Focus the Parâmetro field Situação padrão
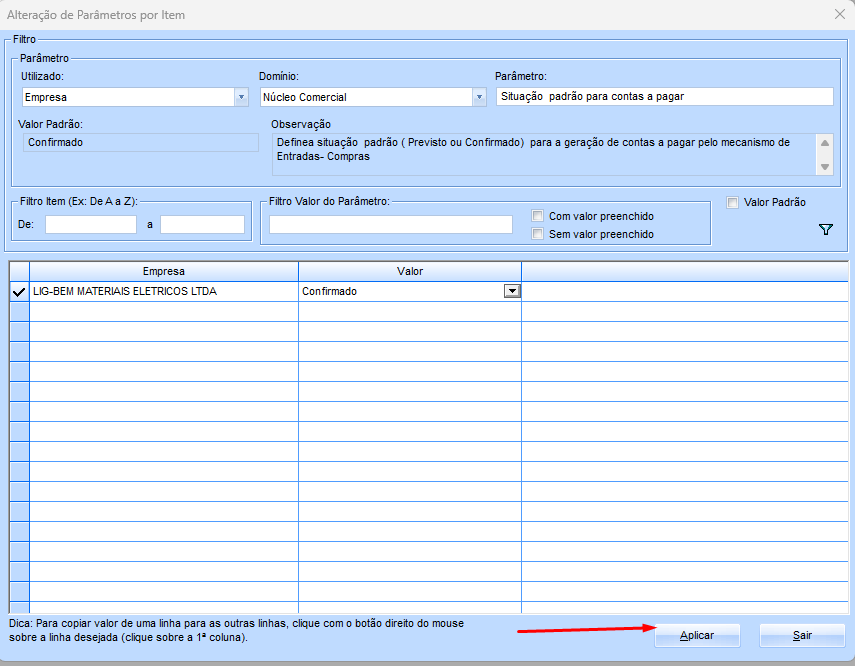Viewport: 855px width, 666px height. (x=665, y=97)
